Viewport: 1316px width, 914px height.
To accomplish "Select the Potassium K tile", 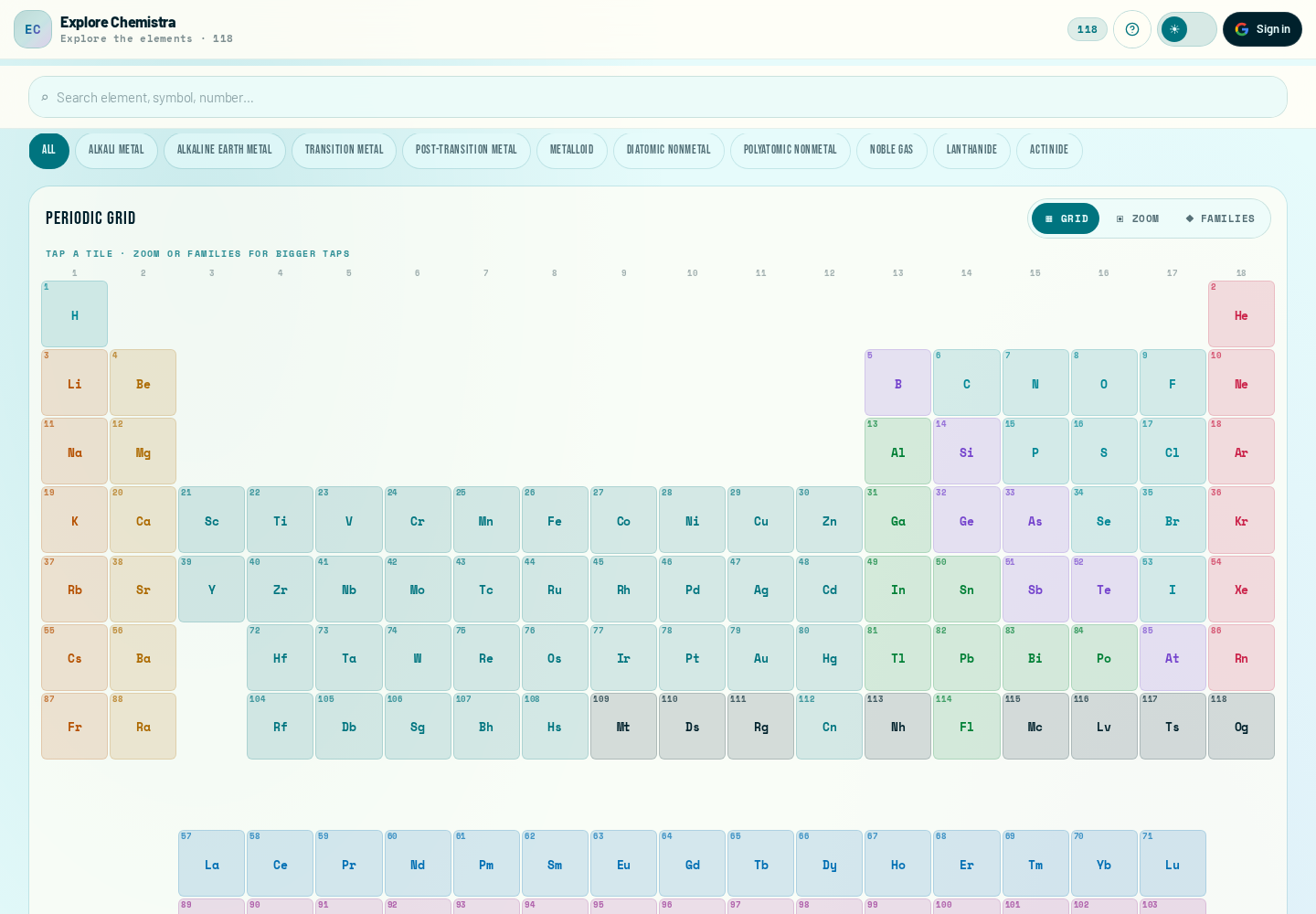I will [x=75, y=520].
